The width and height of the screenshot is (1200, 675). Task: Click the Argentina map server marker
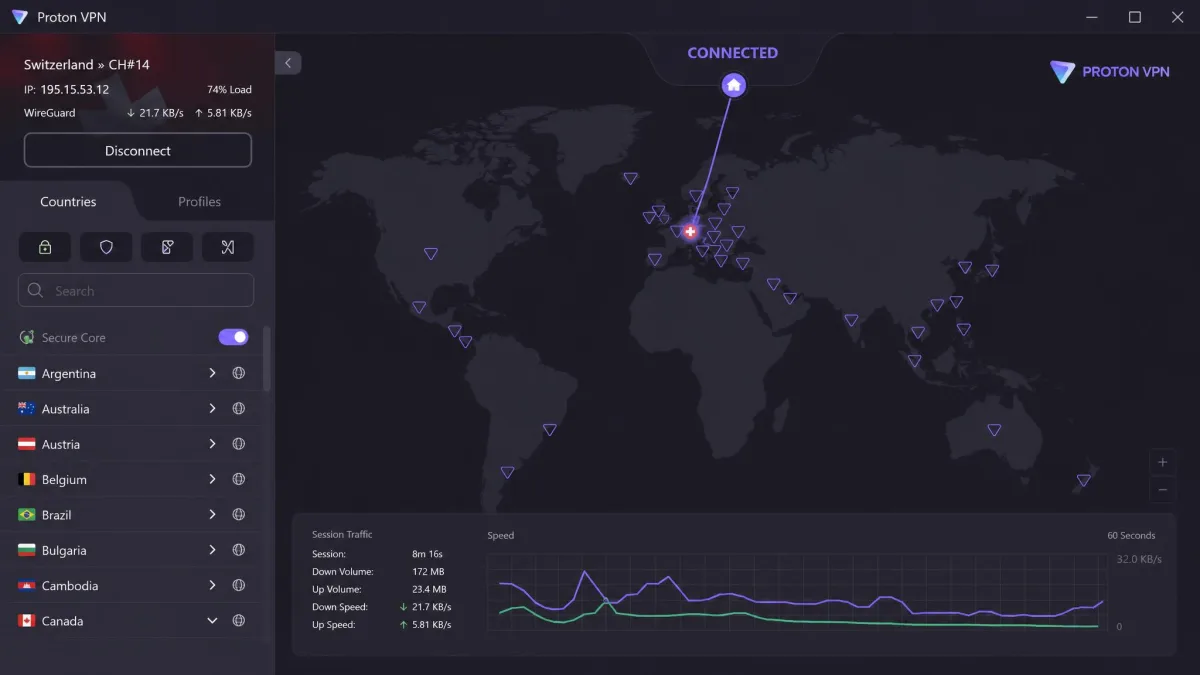pos(507,472)
